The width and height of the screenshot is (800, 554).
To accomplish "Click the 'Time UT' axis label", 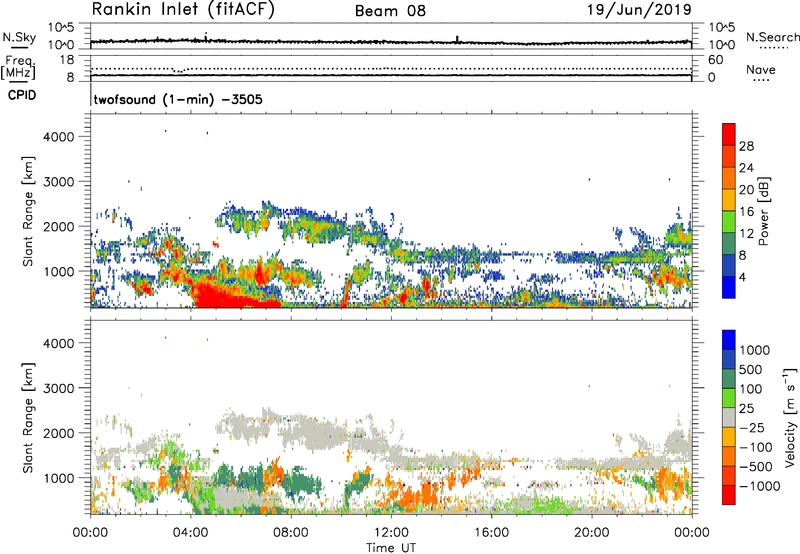I will point(391,548).
